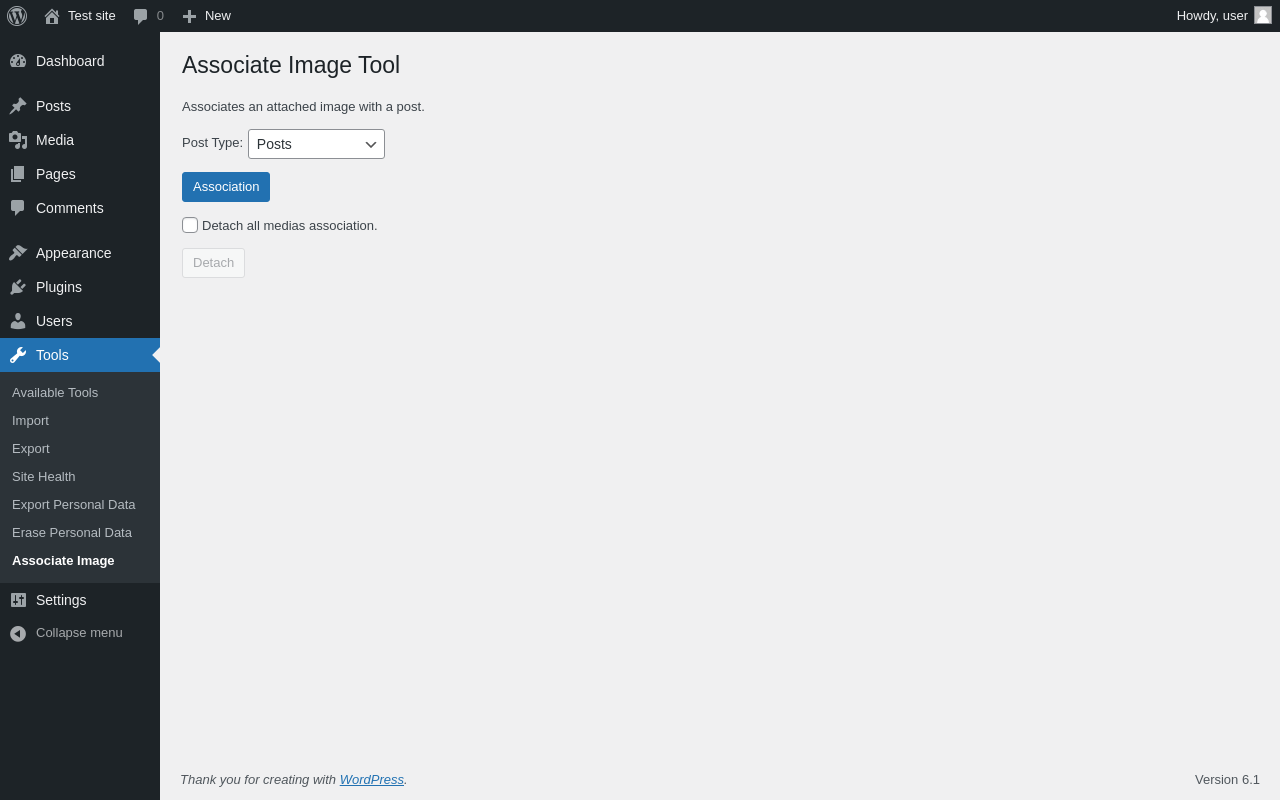Click the Tools wrench icon
Image resolution: width=1280 pixels, height=800 pixels.
pos(18,355)
